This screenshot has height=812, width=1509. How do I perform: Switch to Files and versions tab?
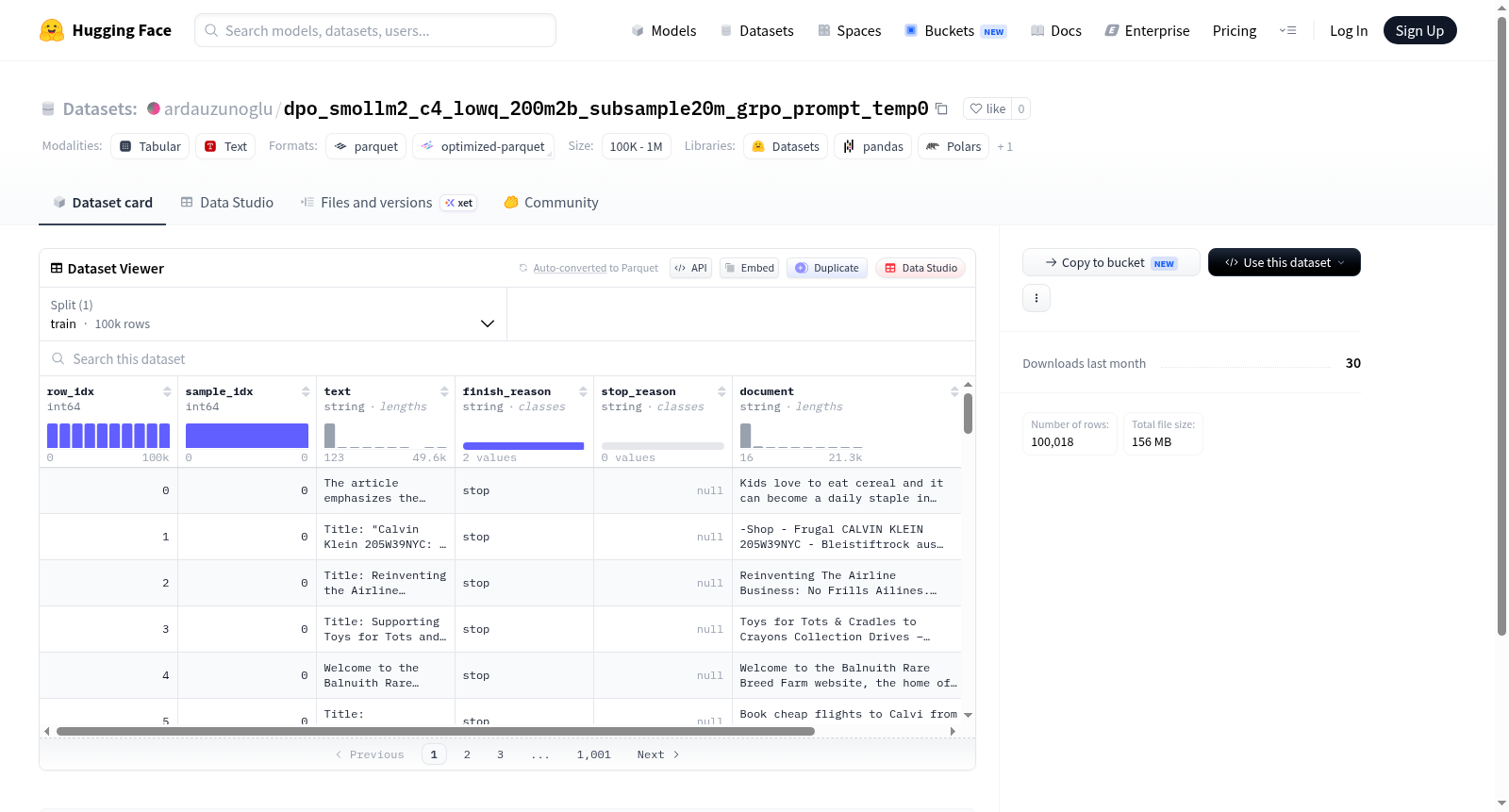click(389, 203)
